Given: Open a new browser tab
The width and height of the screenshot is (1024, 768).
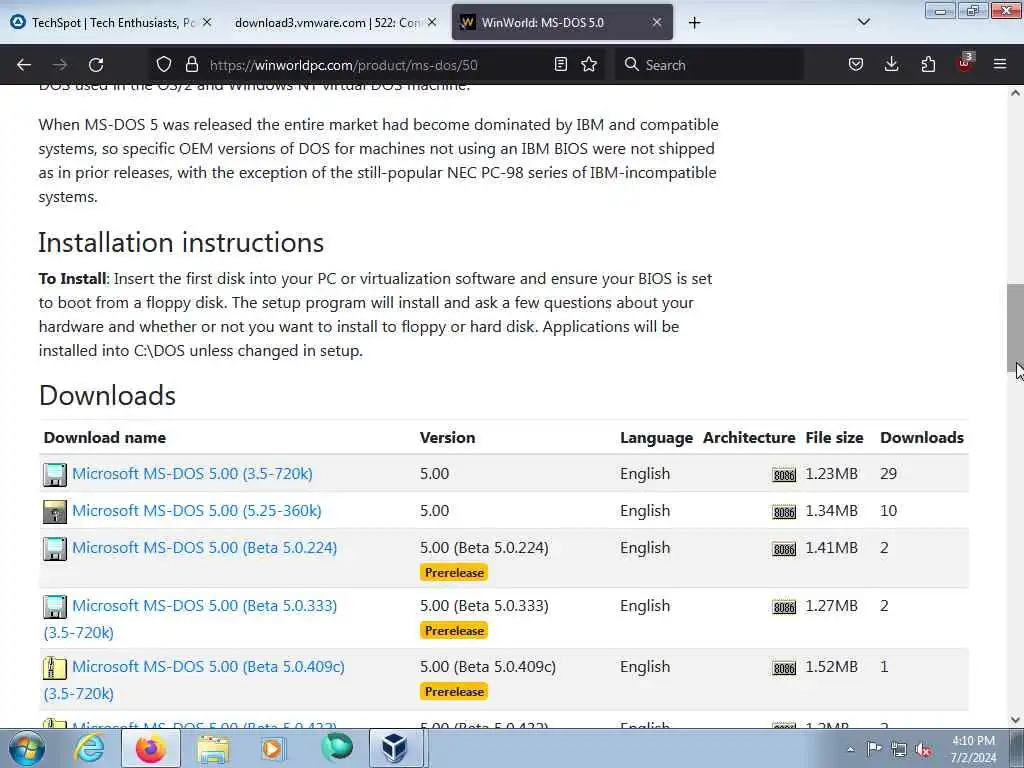Looking at the screenshot, I should 694,23.
